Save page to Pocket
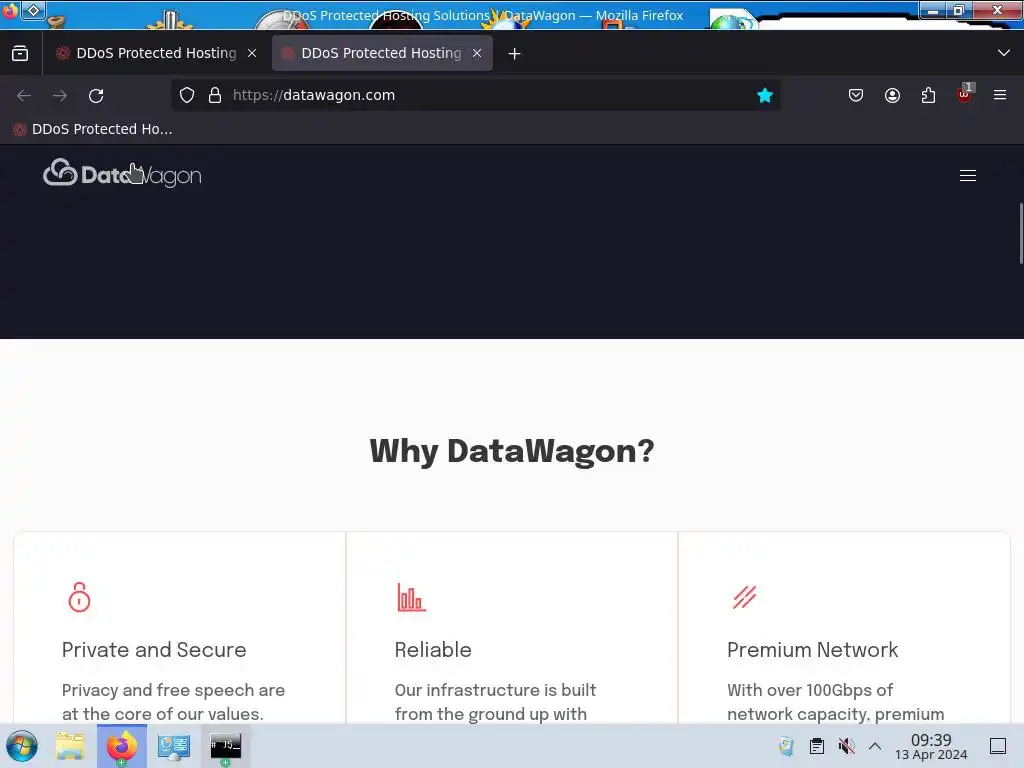This screenshot has height=768, width=1024. [856, 95]
